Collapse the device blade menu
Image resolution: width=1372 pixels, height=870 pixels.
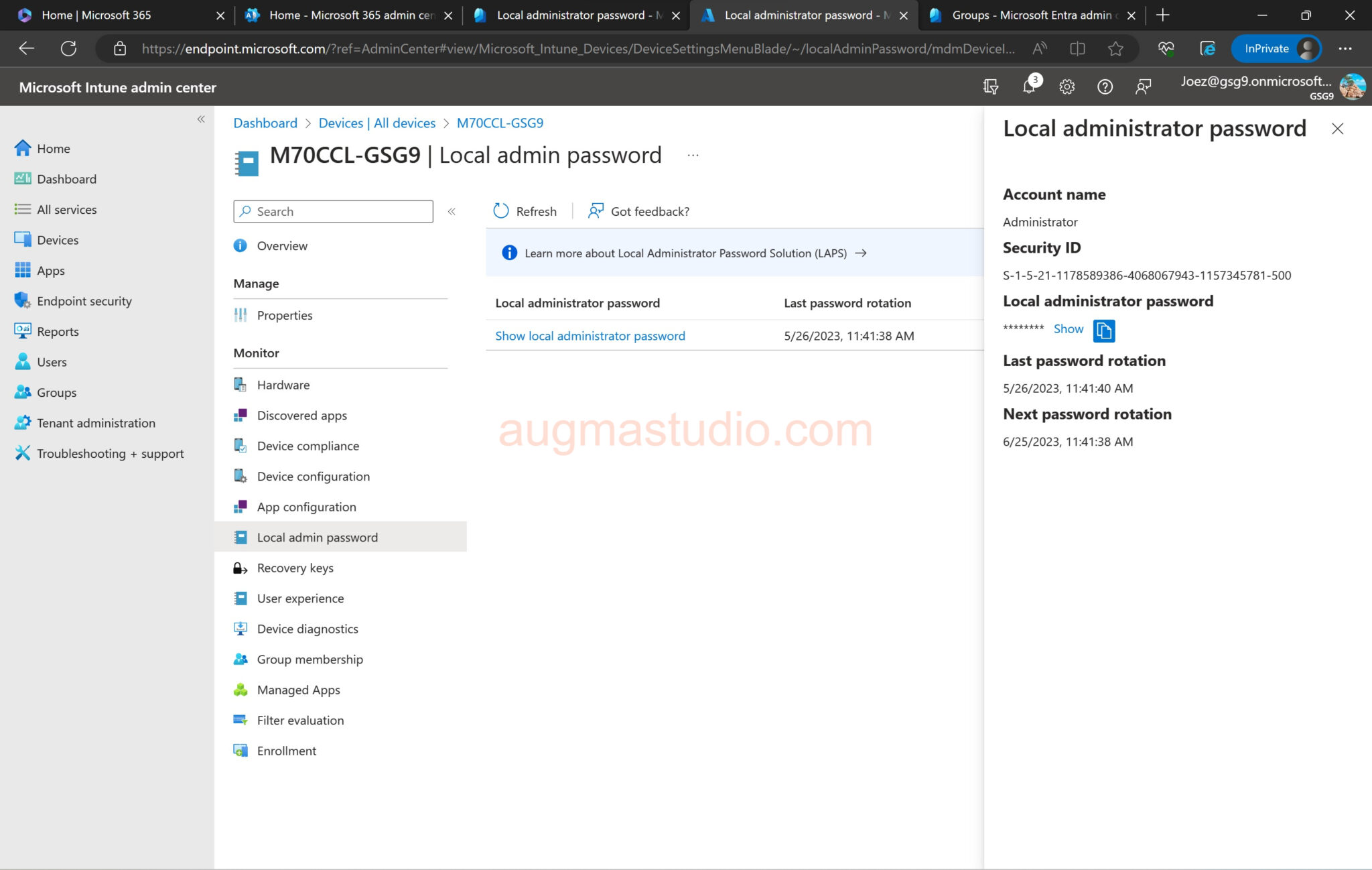(452, 211)
